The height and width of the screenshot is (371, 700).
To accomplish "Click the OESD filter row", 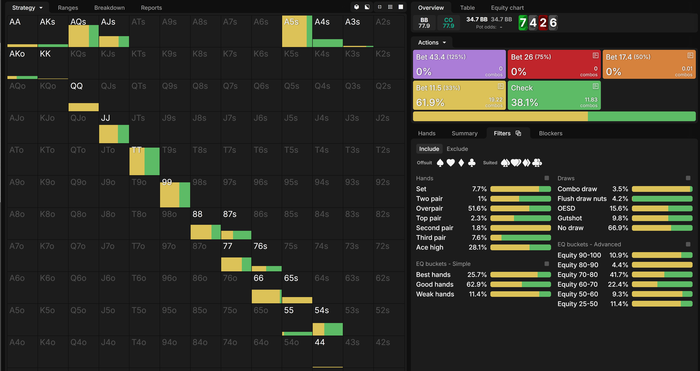I will (625, 208).
